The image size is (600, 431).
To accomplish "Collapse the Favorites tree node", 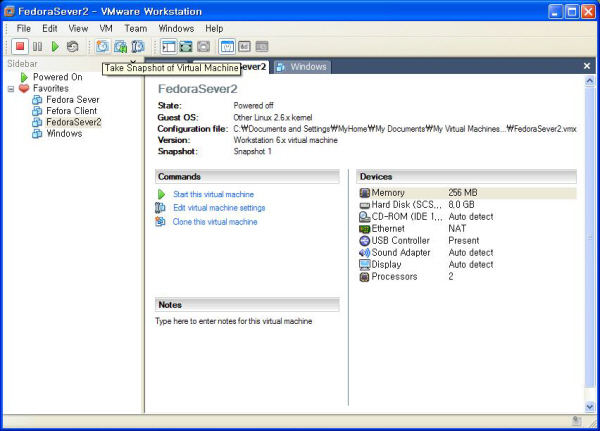I will pos(11,89).
